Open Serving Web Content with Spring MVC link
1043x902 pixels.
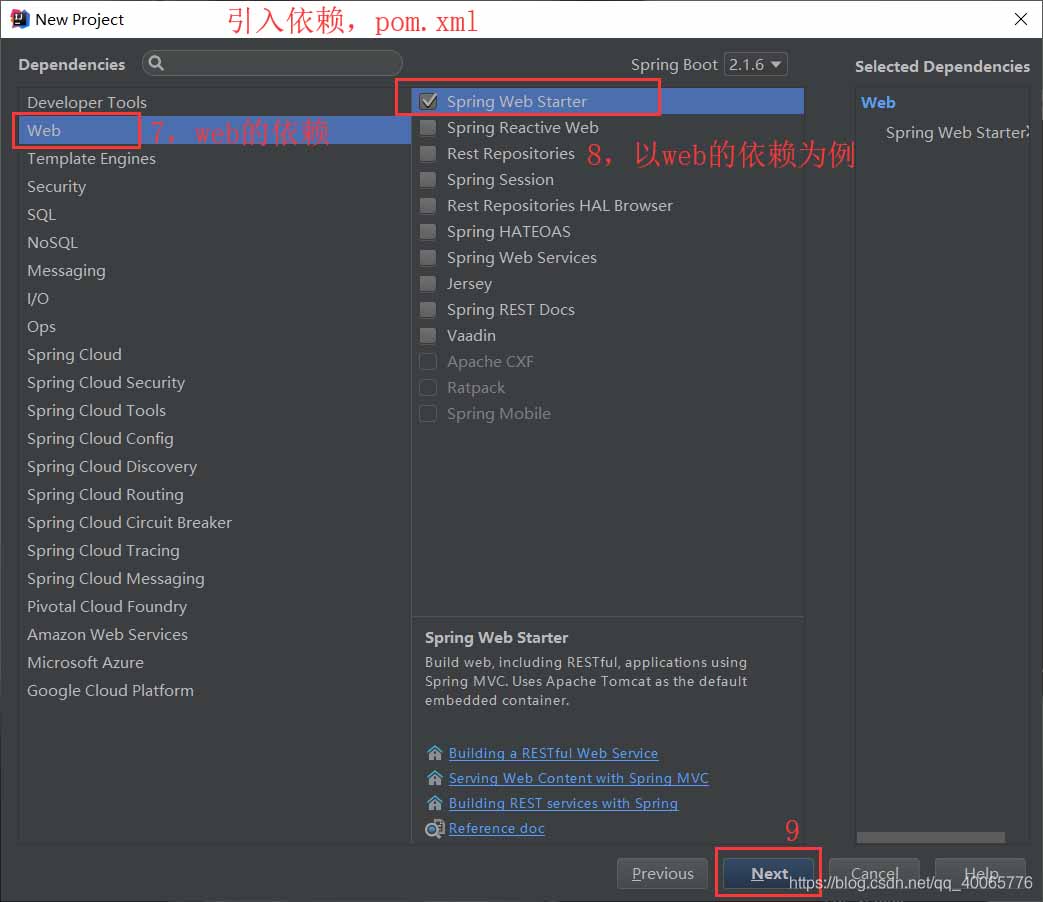(x=578, y=778)
